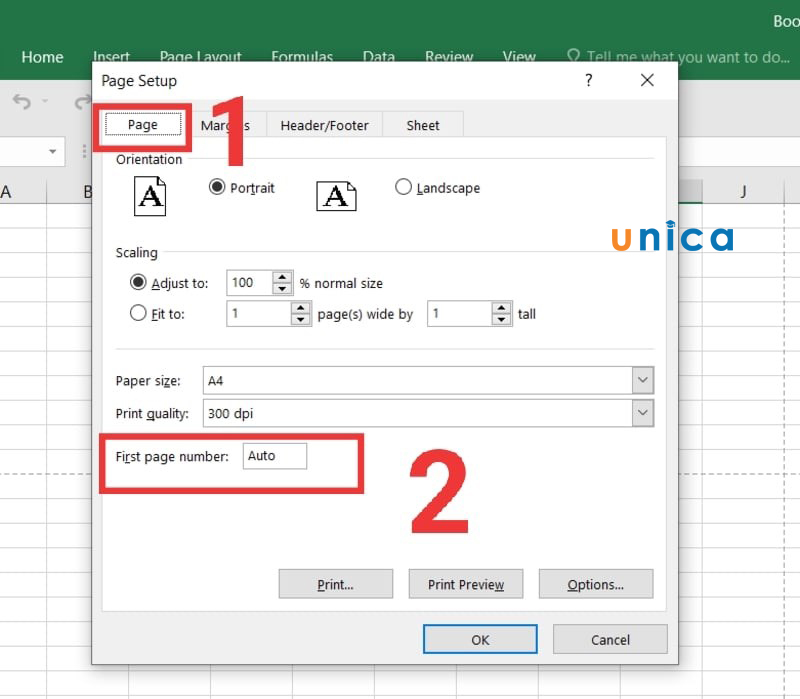Confirm with the OK button
The width and height of the screenshot is (800, 699).
[480, 639]
